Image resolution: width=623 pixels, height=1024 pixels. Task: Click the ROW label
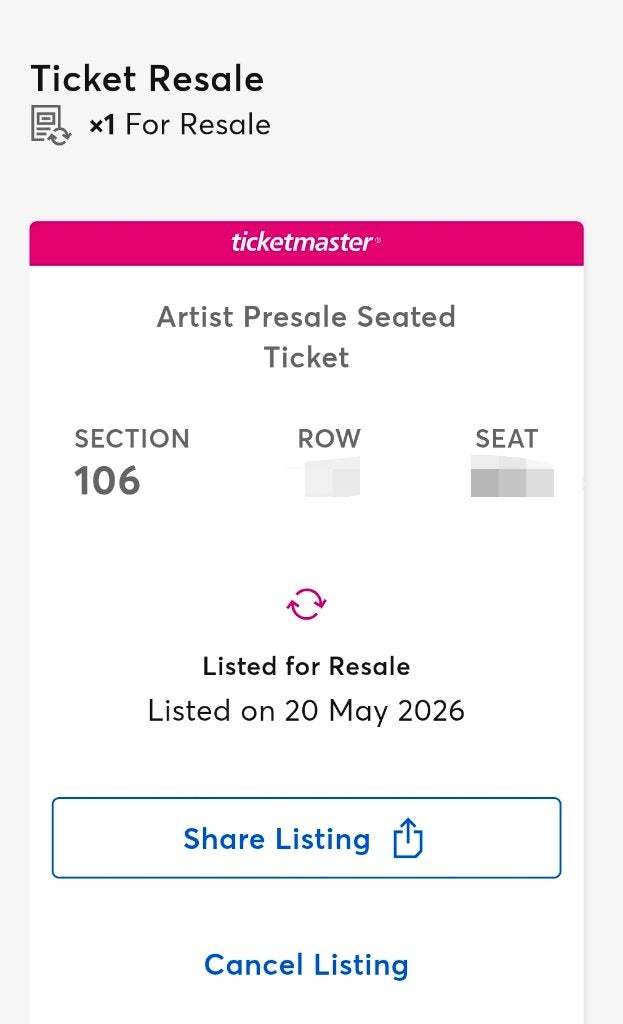click(x=329, y=439)
